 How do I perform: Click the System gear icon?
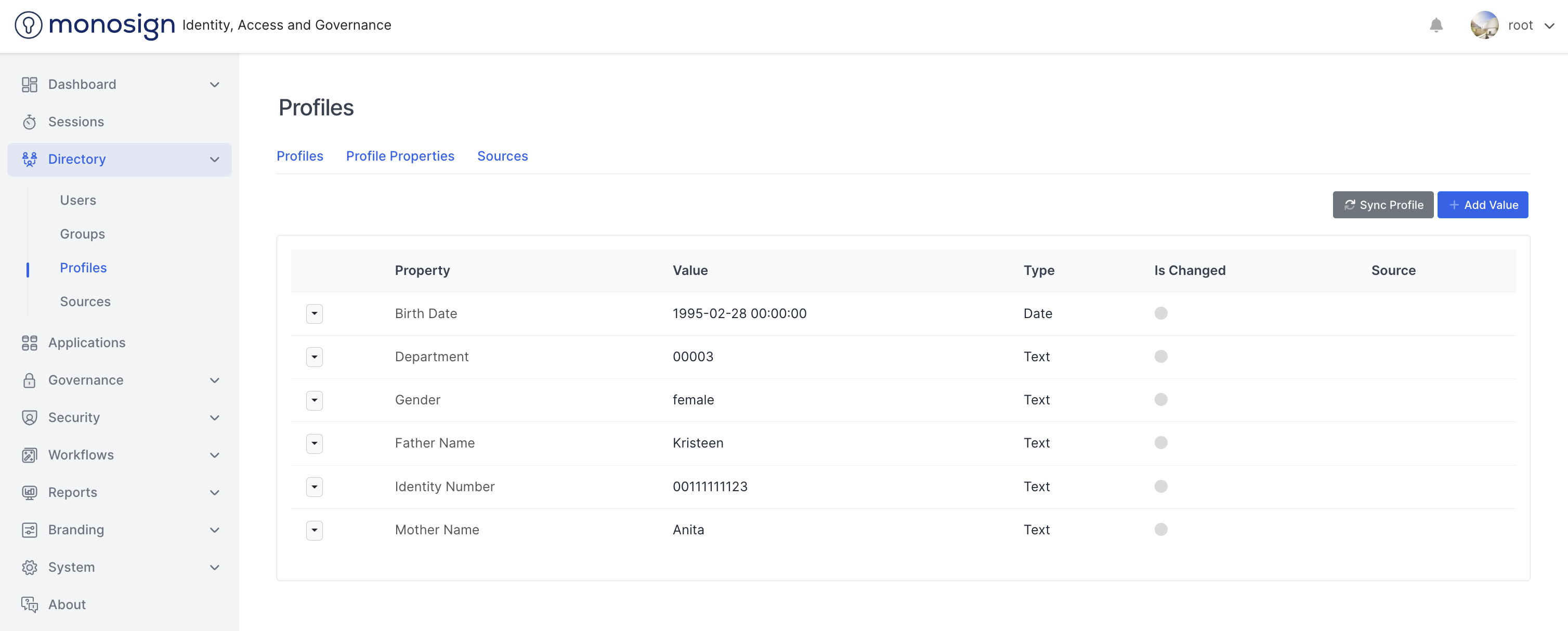pyautogui.click(x=29, y=567)
